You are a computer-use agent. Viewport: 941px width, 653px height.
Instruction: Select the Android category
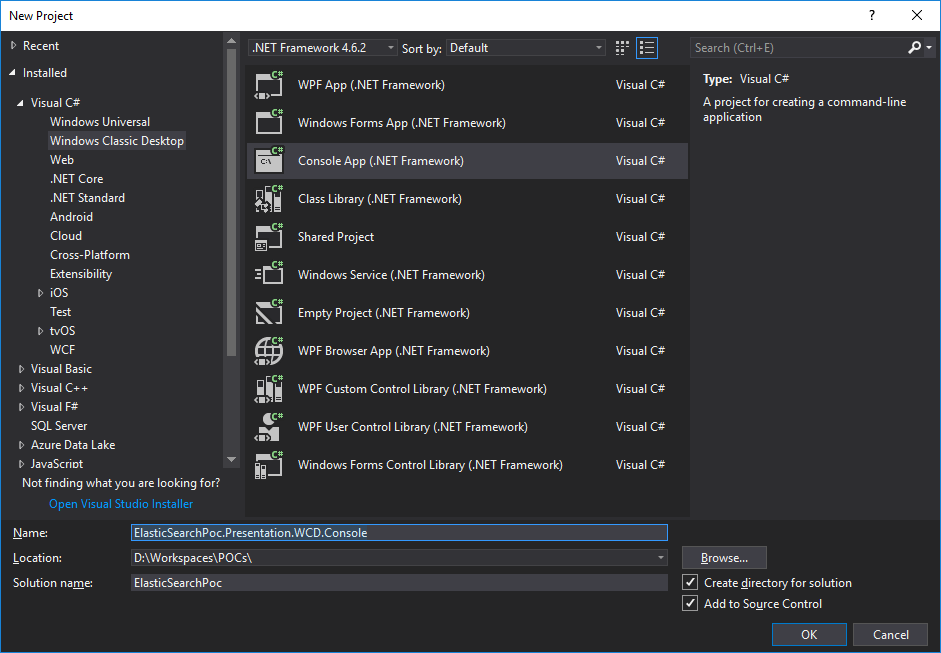pyautogui.click(x=71, y=217)
